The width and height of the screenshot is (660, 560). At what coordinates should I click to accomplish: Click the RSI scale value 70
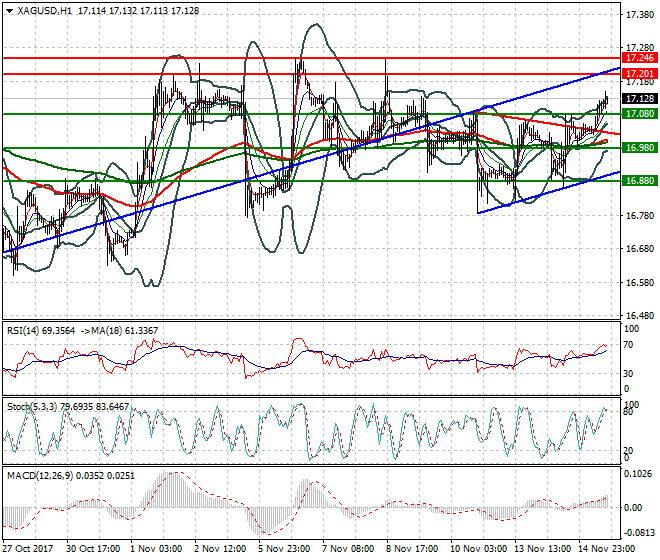[x=628, y=345]
